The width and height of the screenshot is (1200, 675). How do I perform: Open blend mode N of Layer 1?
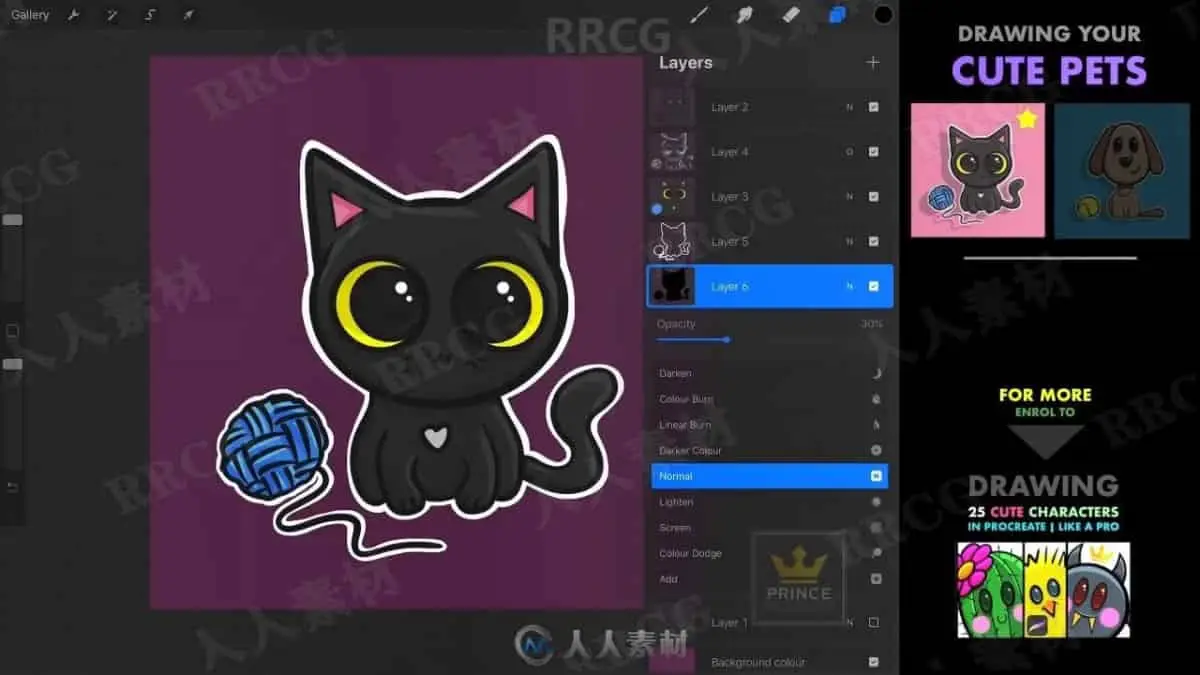pyautogui.click(x=850, y=622)
